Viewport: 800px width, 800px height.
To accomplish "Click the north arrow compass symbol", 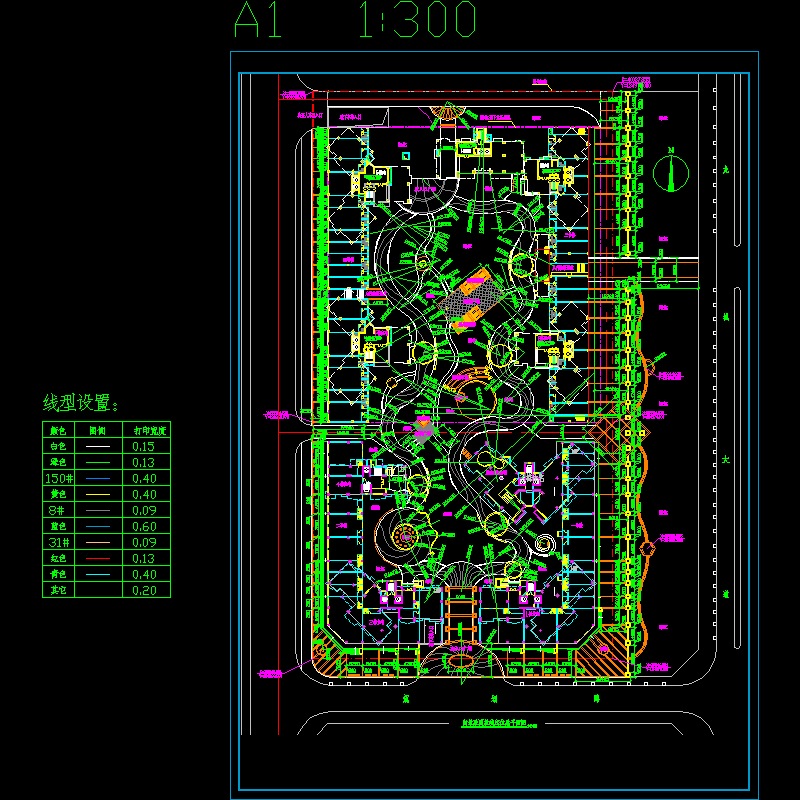I will tap(671, 172).
